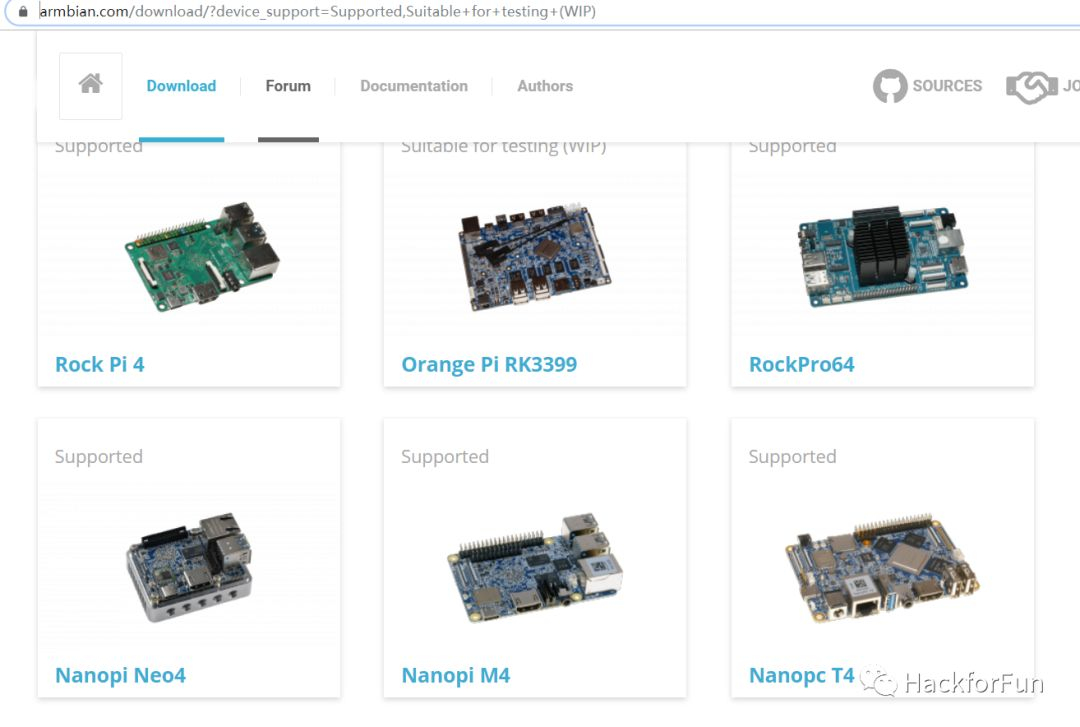Screen dimensions: 1080x727
Task: Open the Nanopc T4 link
Action: [802, 675]
